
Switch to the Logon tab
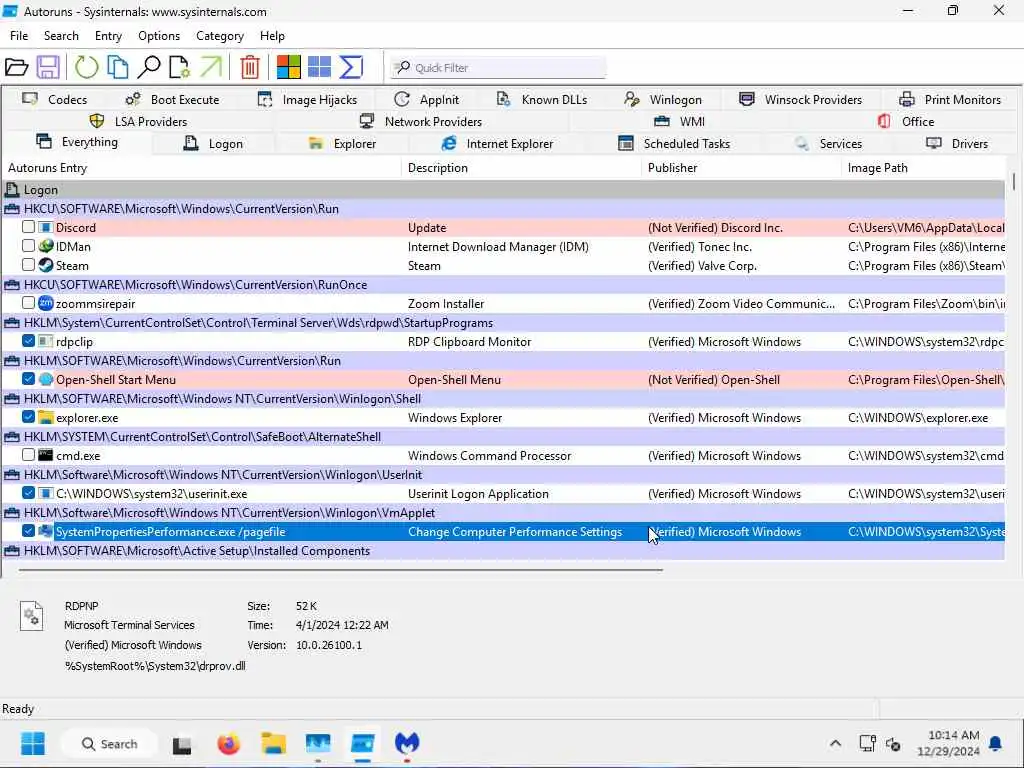[213, 144]
